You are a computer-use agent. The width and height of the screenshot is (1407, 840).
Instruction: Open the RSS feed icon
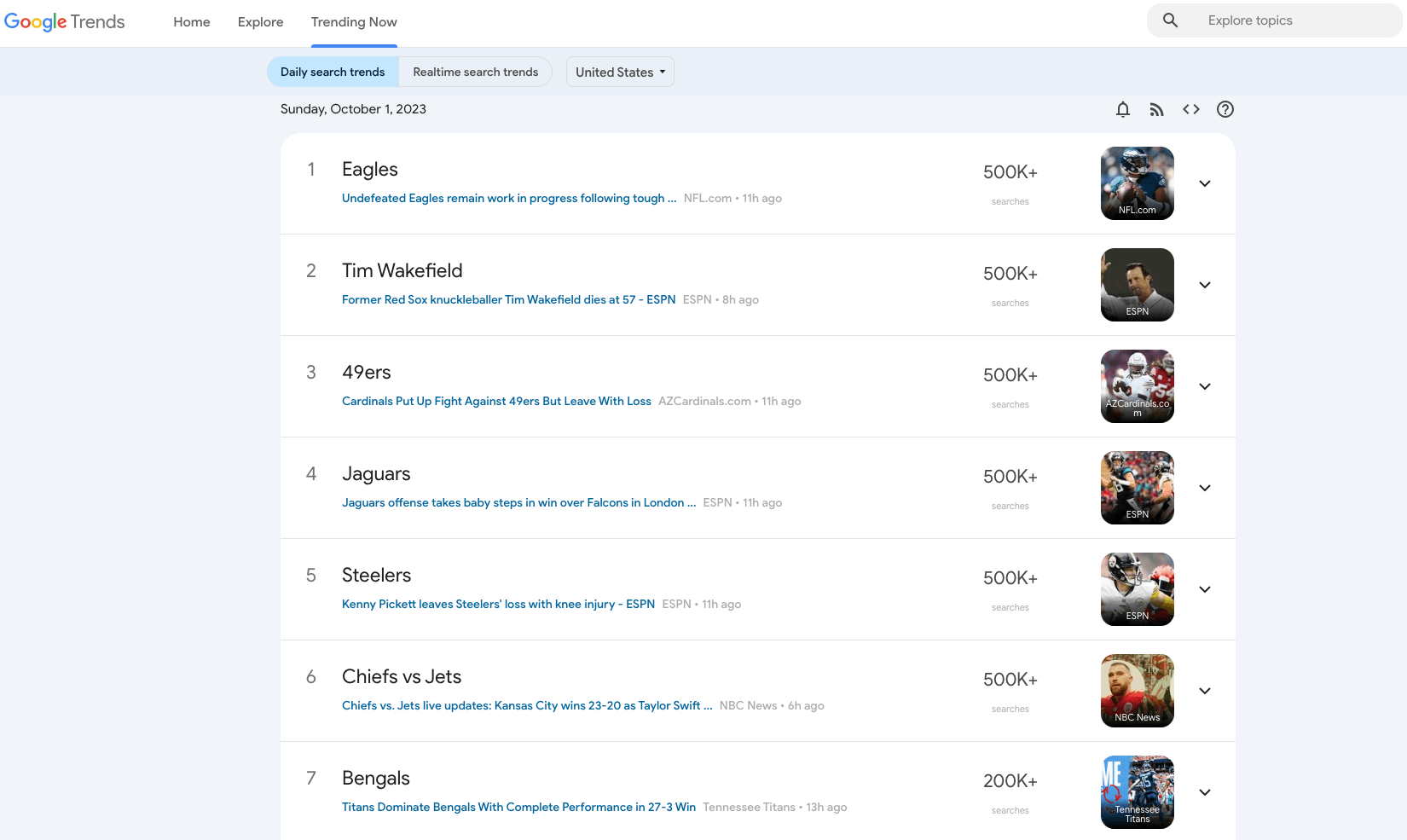(1156, 109)
